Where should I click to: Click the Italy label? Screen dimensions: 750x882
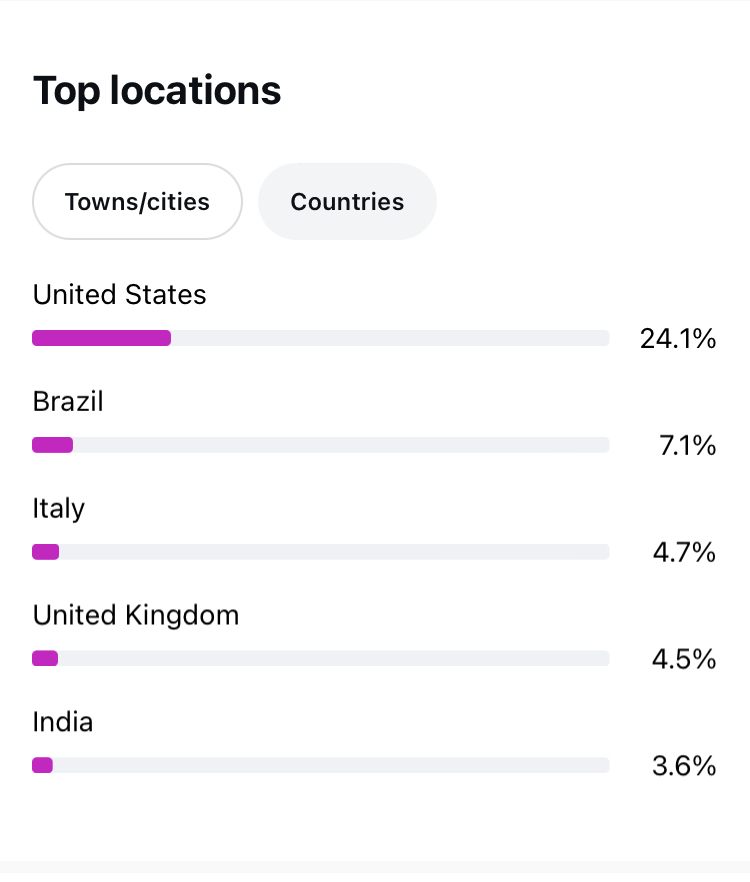pos(59,508)
